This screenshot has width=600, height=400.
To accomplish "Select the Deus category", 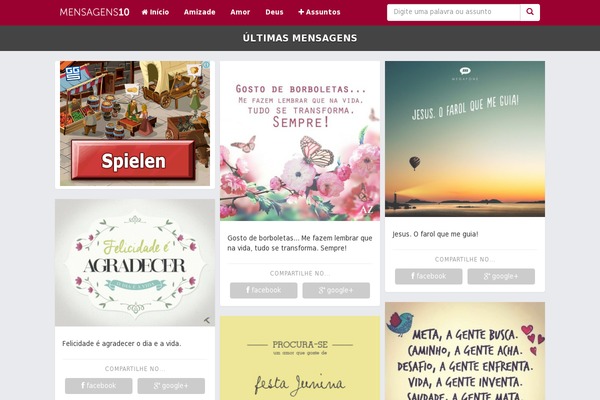I will click(274, 12).
